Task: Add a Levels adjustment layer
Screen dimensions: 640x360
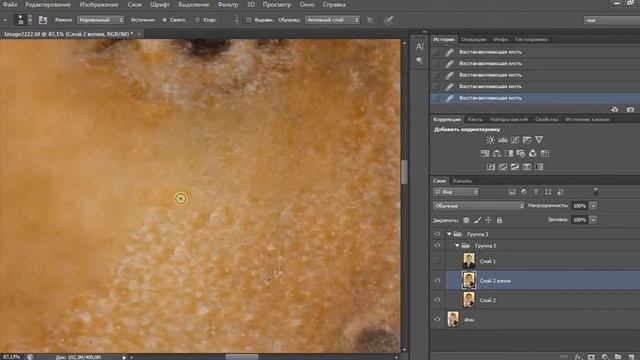Action: [502, 140]
